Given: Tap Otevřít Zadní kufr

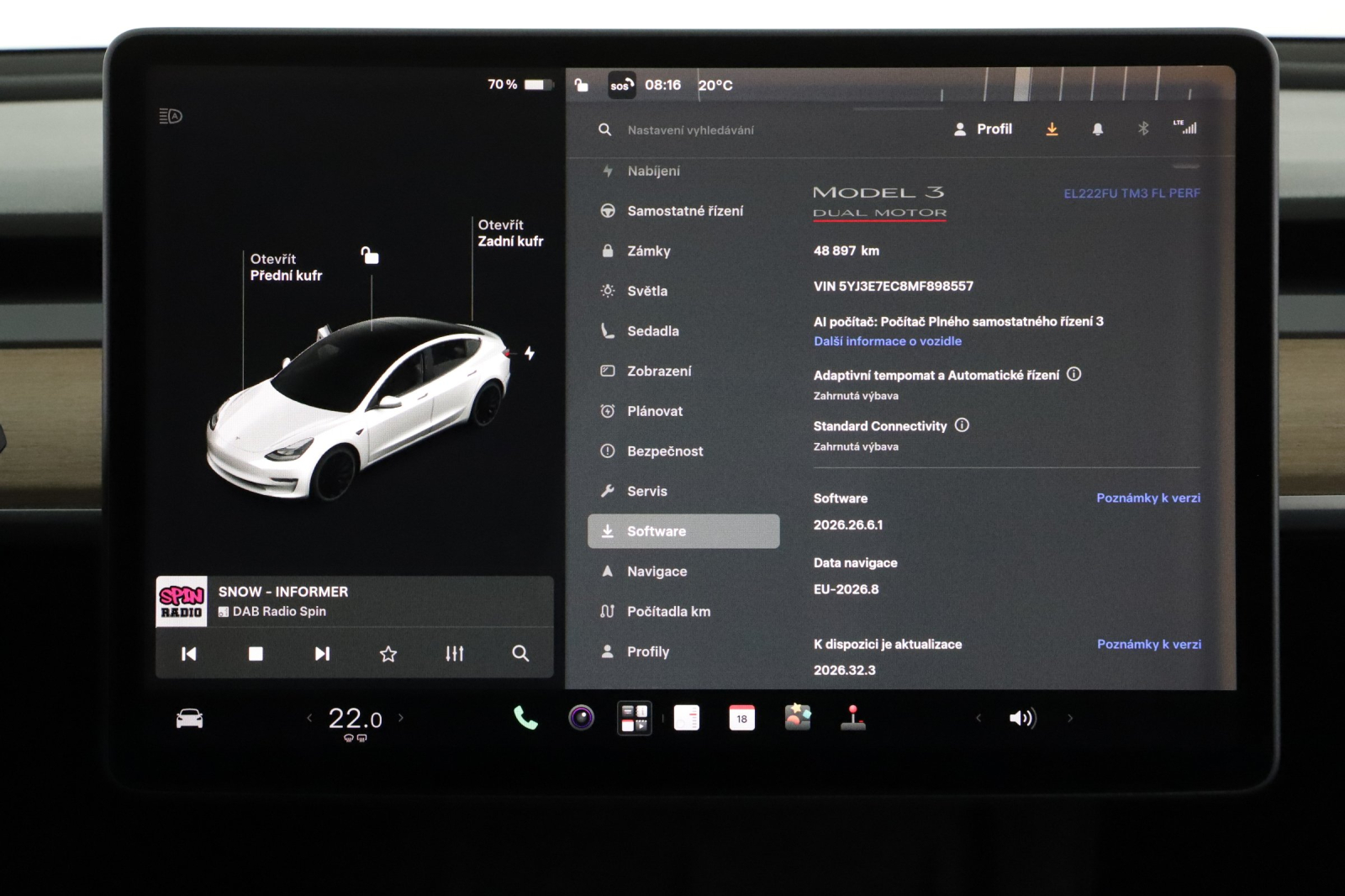Looking at the screenshot, I should (x=510, y=233).
